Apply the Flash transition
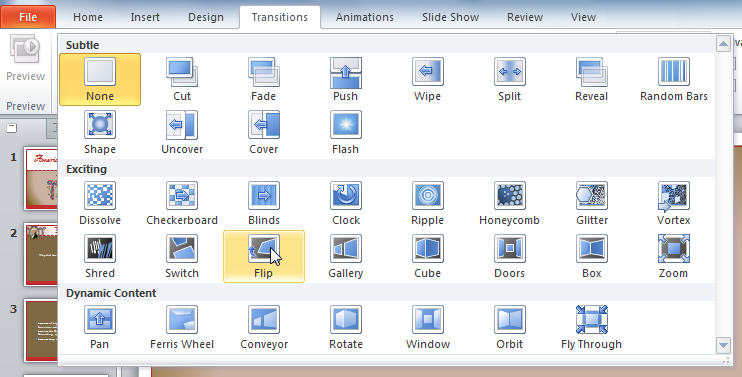The height and width of the screenshot is (377, 742). [x=345, y=132]
